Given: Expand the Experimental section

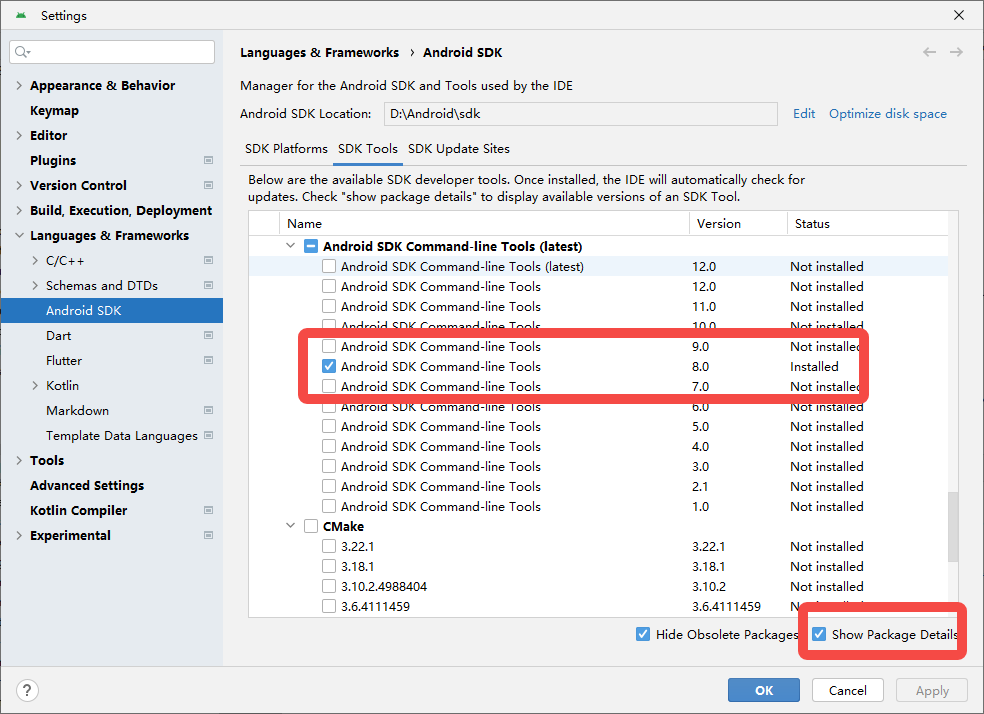Looking at the screenshot, I should (x=19, y=536).
